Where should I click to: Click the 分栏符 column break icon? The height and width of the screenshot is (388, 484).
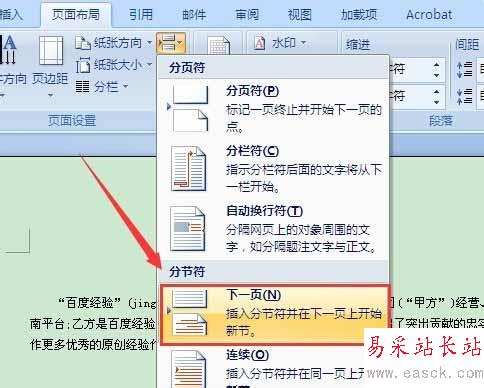(188, 169)
